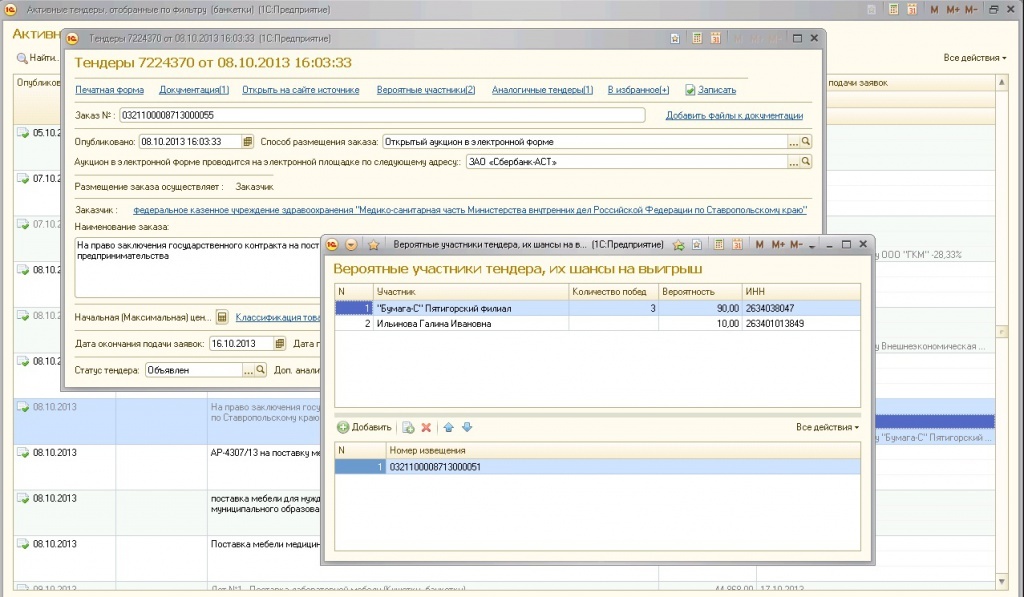Open date picker next to Опубликовано field
Viewport: 1024px width, 597px height.
coord(248,142)
